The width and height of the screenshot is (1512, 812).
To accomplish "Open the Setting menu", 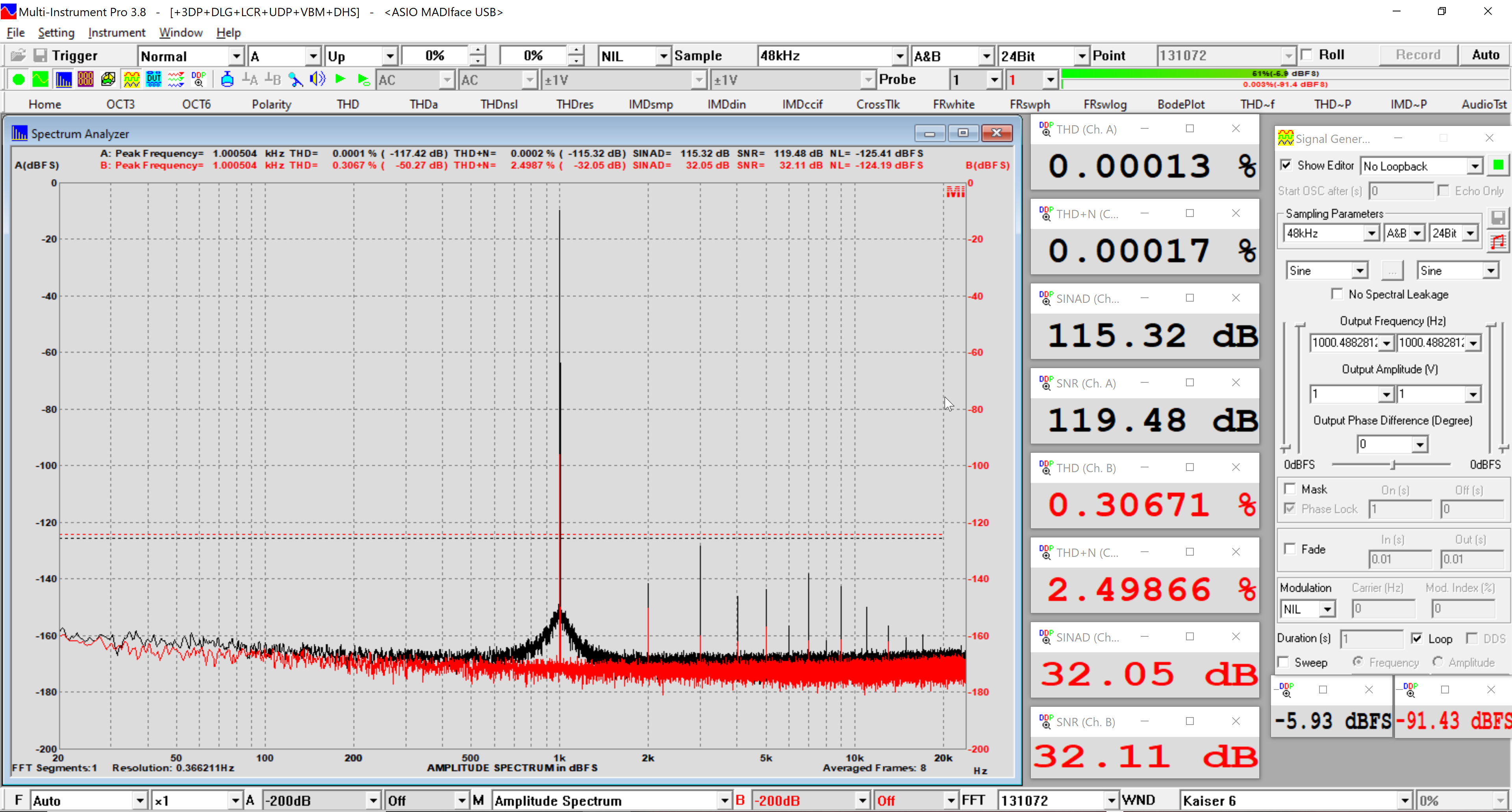I will coord(56,32).
